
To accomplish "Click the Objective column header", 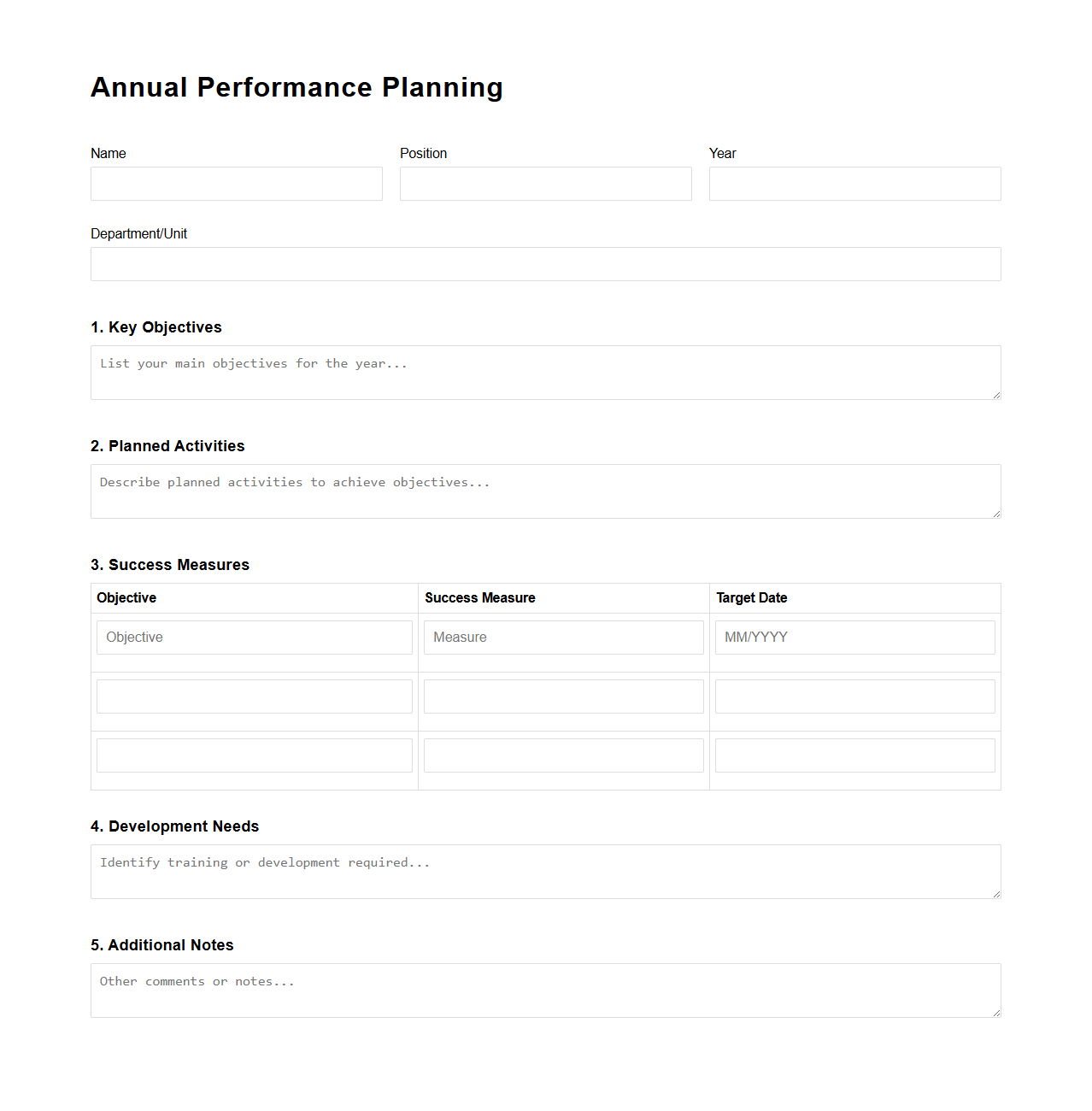I will tap(126, 598).
